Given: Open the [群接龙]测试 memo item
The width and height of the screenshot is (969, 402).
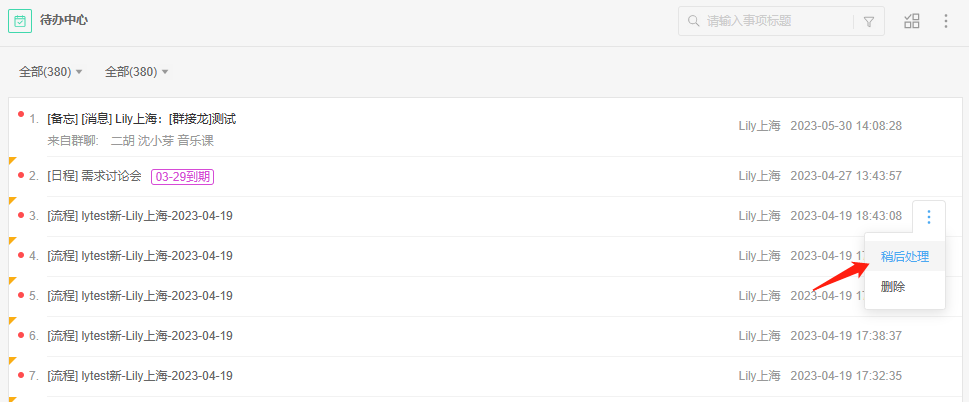Looking at the screenshot, I should coord(141,119).
